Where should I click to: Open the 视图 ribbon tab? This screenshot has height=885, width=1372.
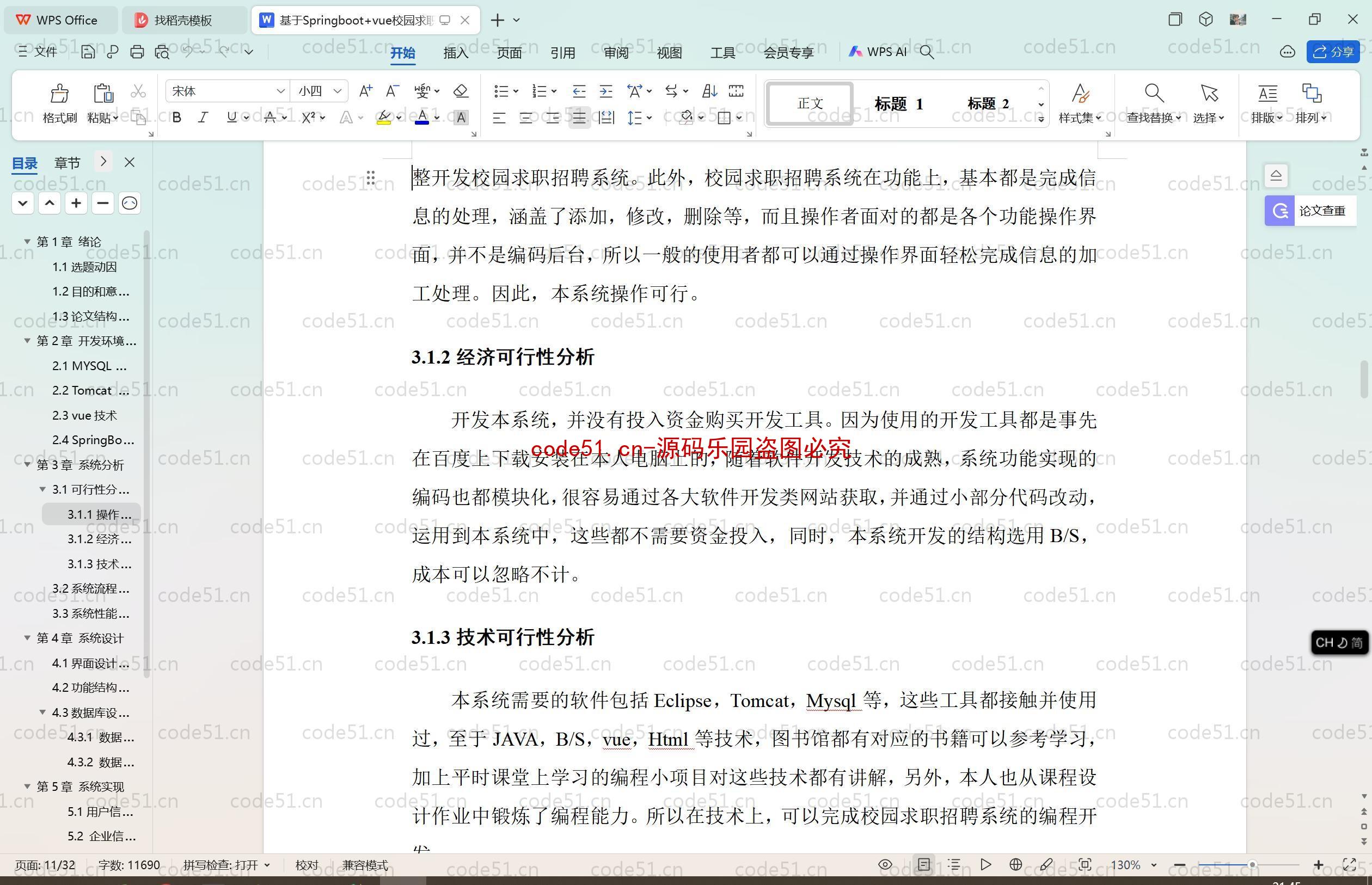pos(669,51)
